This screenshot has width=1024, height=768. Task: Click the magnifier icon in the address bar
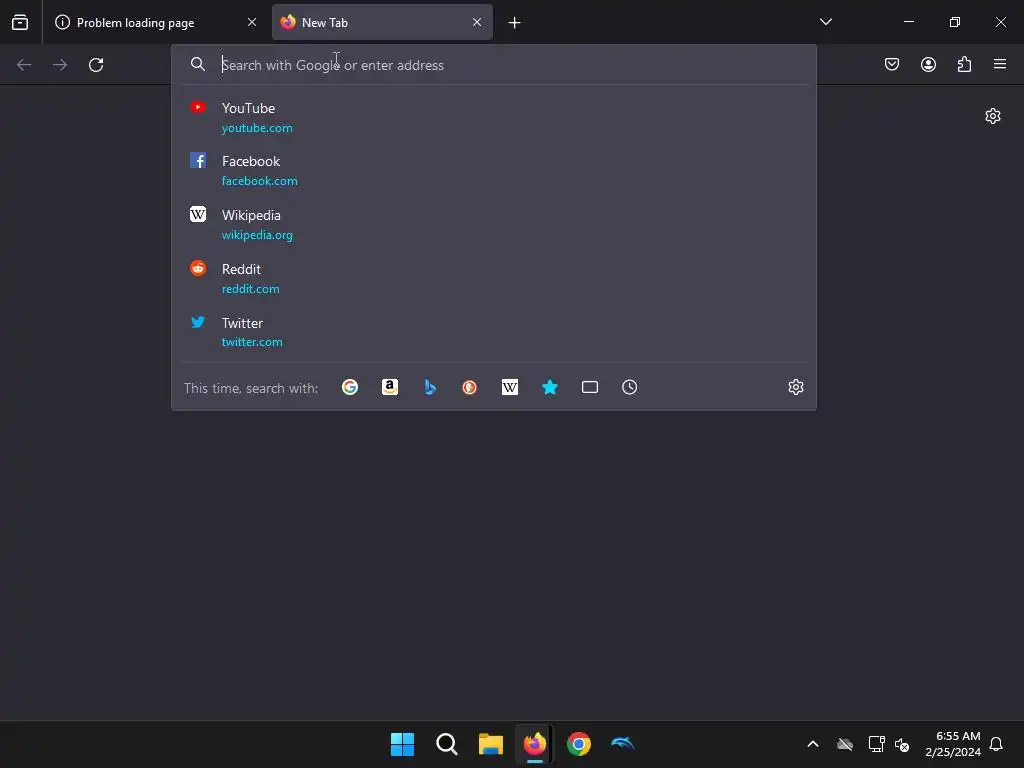[x=198, y=64]
